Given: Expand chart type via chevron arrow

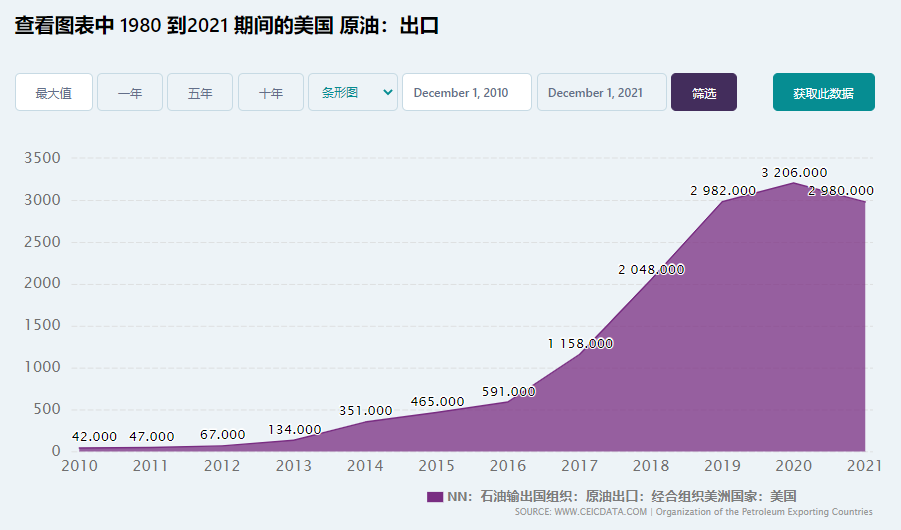Looking at the screenshot, I should [388, 92].
